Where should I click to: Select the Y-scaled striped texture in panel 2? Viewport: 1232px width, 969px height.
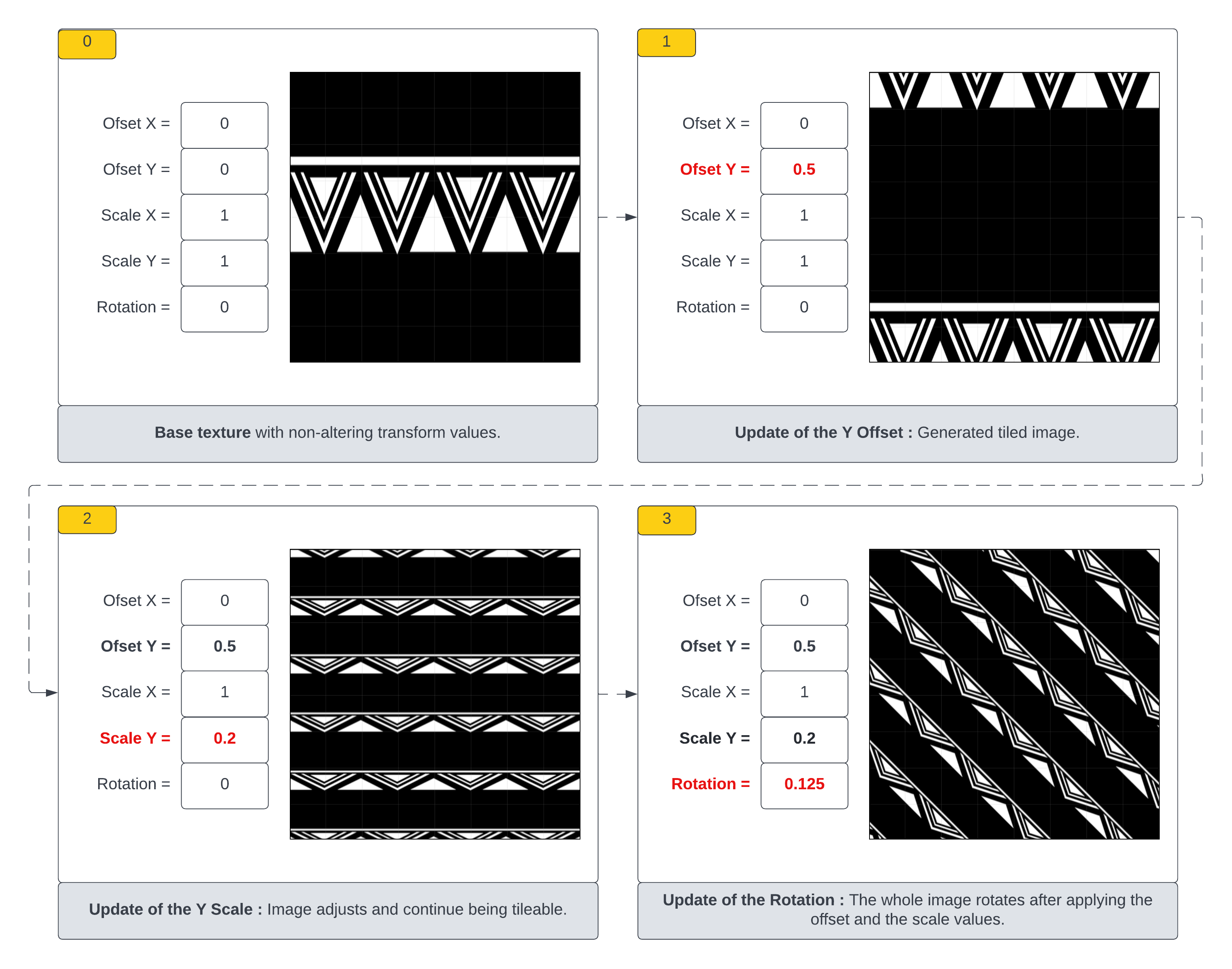pyautogui.click(x=435, y=694)
